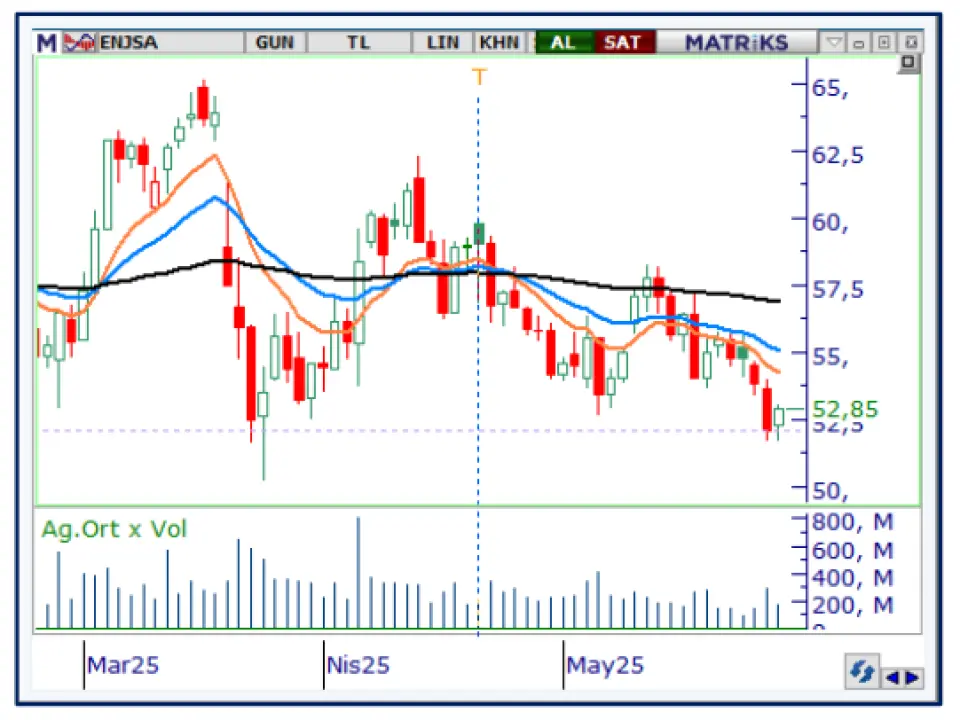This screenshot has height=720, width=960.
Task: Click the small square icon at chart corner
Action: click(x=909, y=62)
